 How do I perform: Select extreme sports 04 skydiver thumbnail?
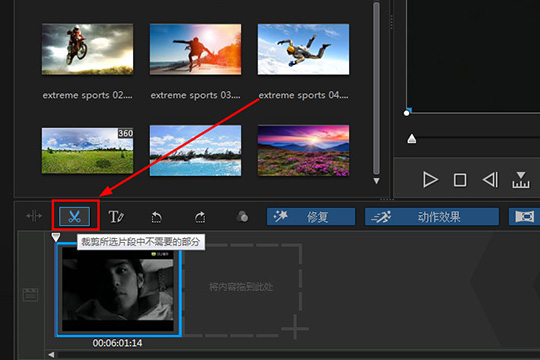(303, 49)
